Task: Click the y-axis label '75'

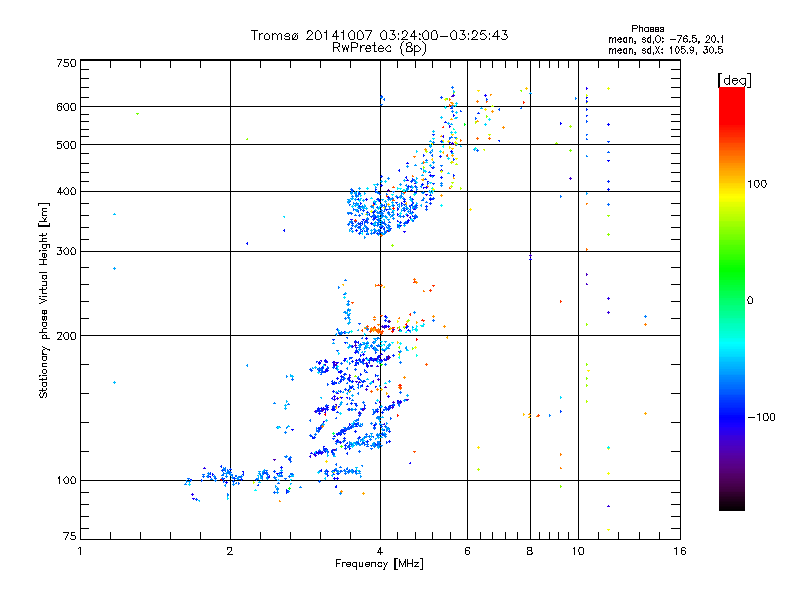Action: pyautogui.click(x=70, y=536)
